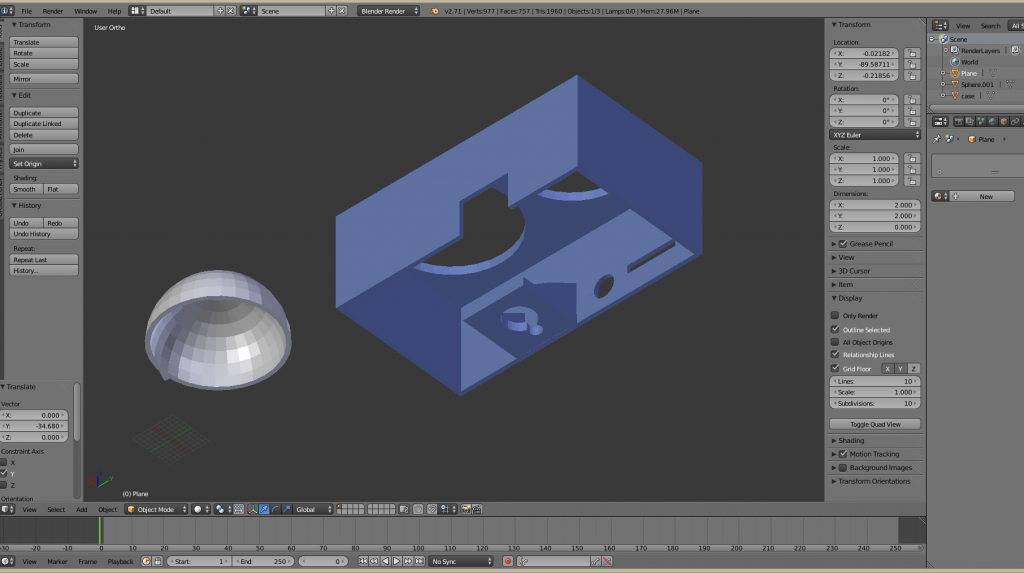Expand the 3D Cursor panel
1024x573 pixels.
coord(854,270)
